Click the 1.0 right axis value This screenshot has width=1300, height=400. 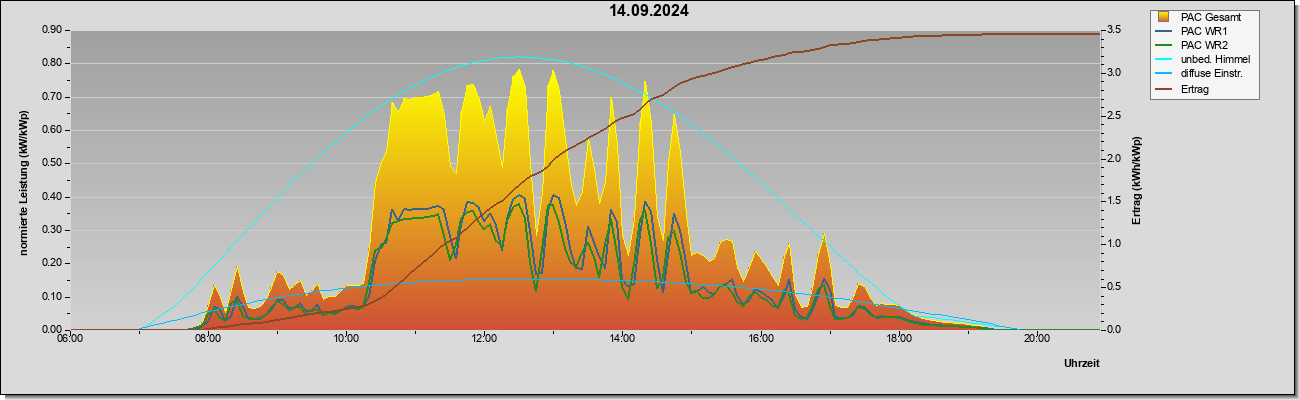point(1114,244)
